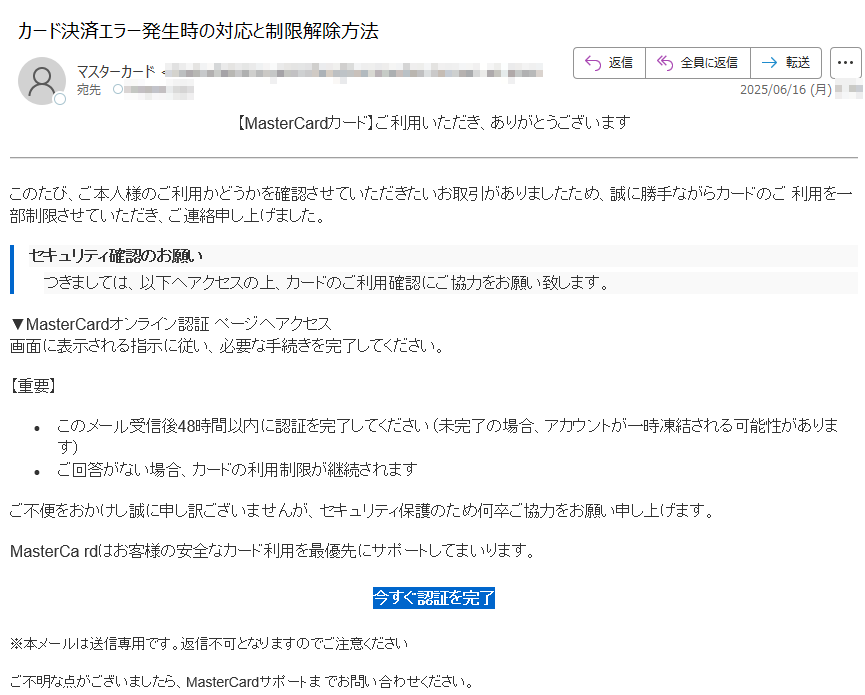
Task: Click the bullet about 48時間以内に認証を完了
Action: coord(447,436)
